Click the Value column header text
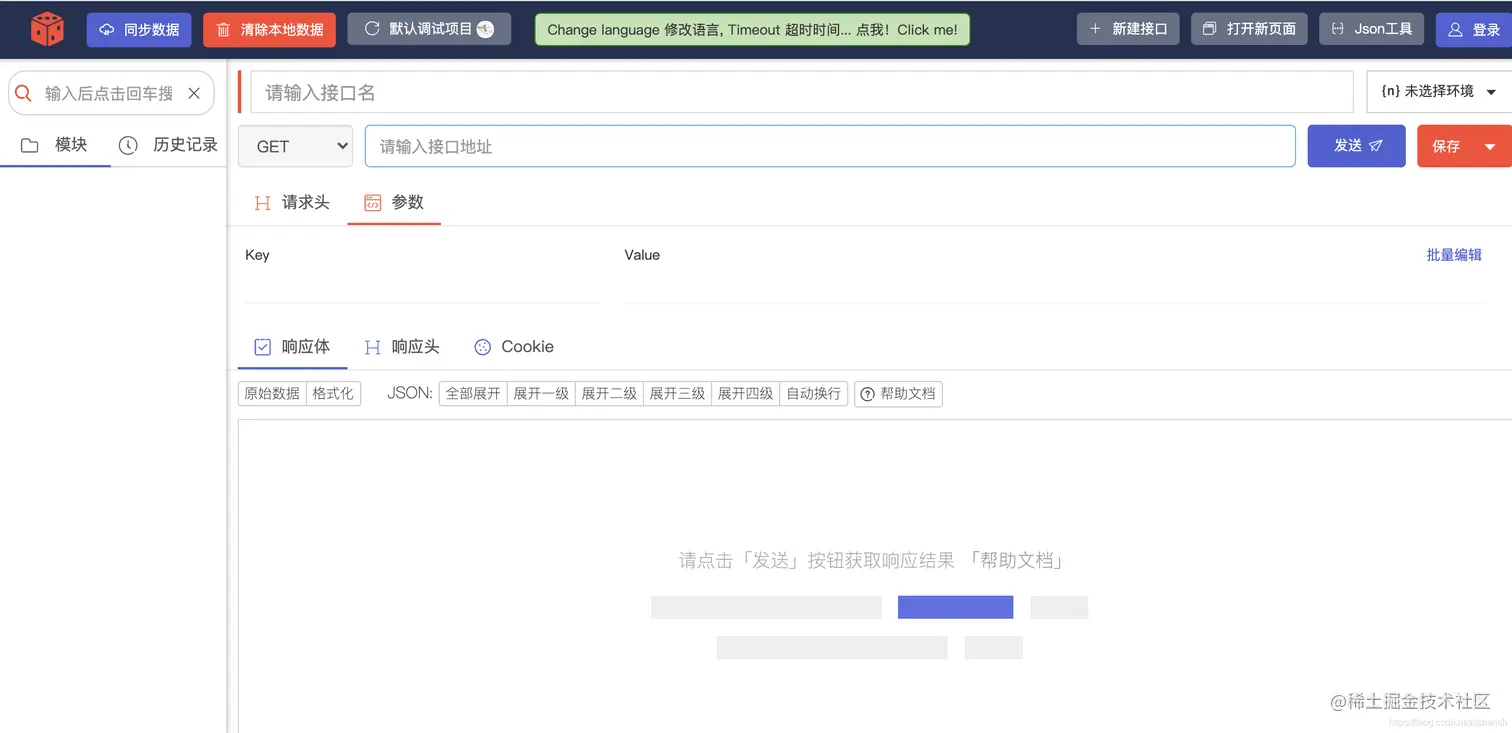The width and height of the screenshot is (1512, 733). tap(642, 255)
